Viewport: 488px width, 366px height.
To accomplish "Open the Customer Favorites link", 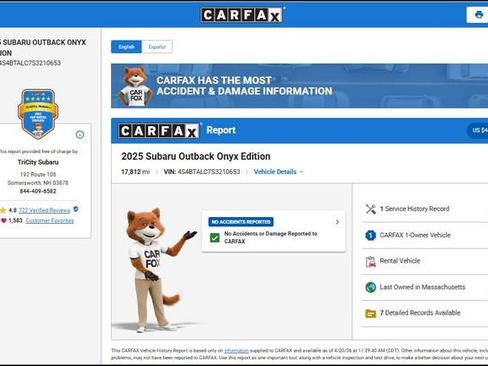I will point(50,221).
